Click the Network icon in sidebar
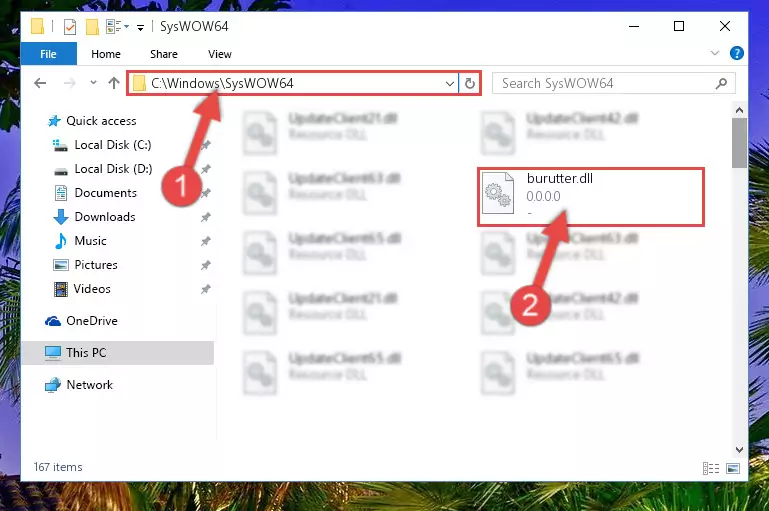The width and height of the screenshot is (769, 511). [x=53, y=385]
